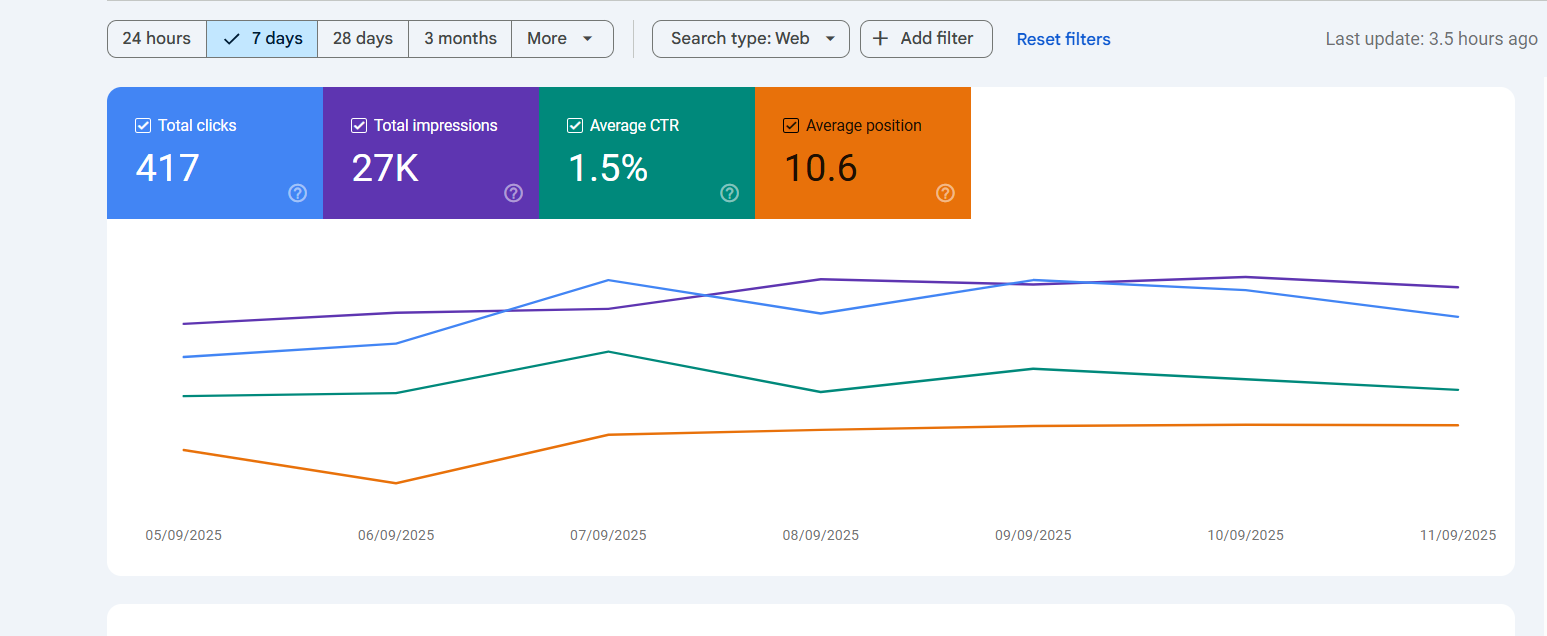Click help icon on Average position card

(x=945, y=193)
